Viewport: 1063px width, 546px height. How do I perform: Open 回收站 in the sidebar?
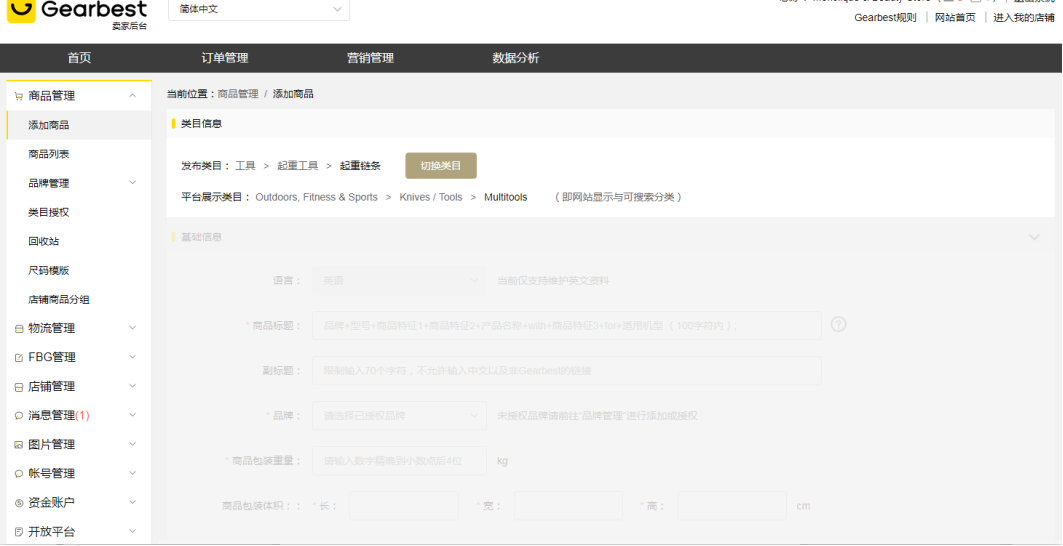(x=43, y=241)
